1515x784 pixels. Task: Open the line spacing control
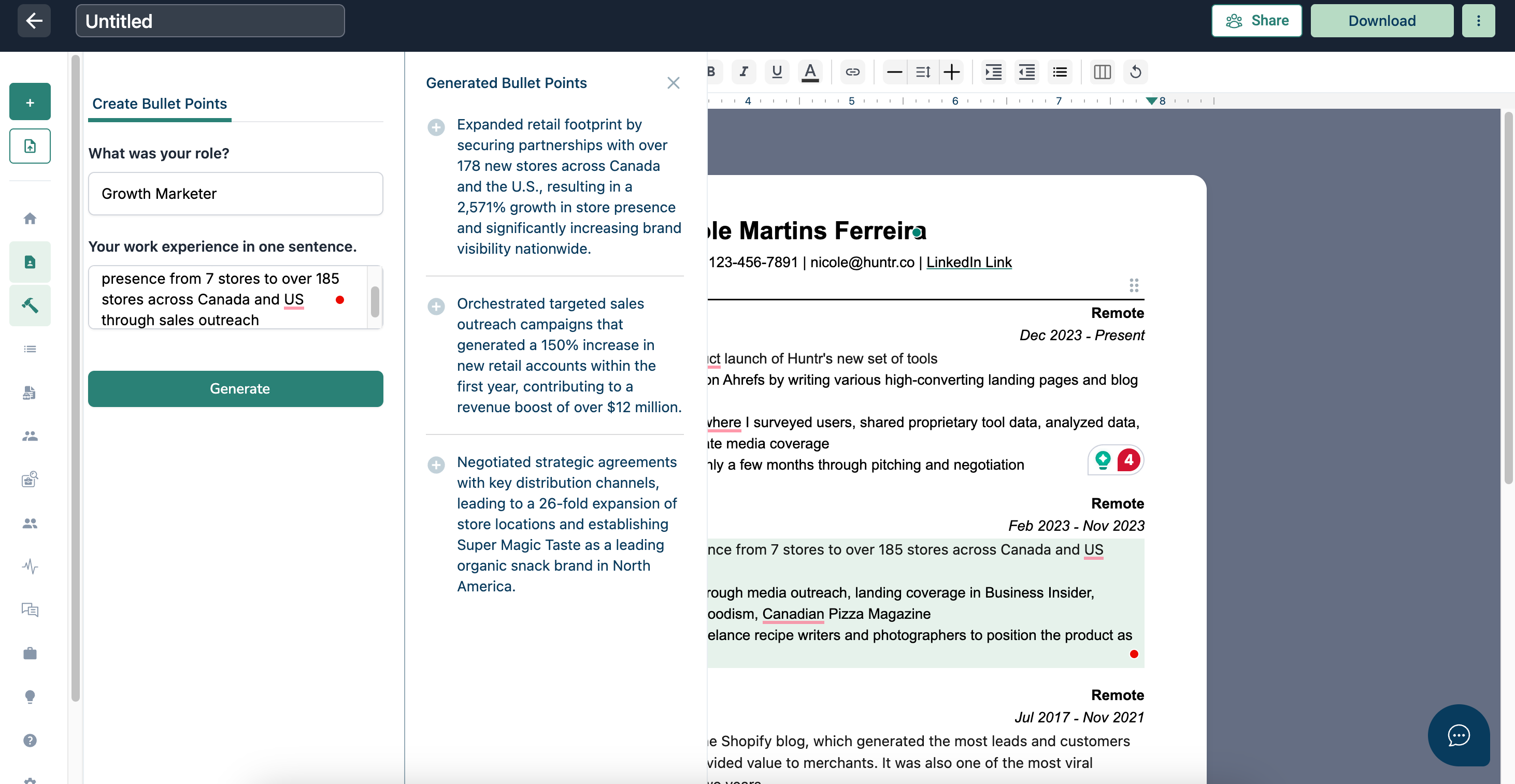click(923, 71)
